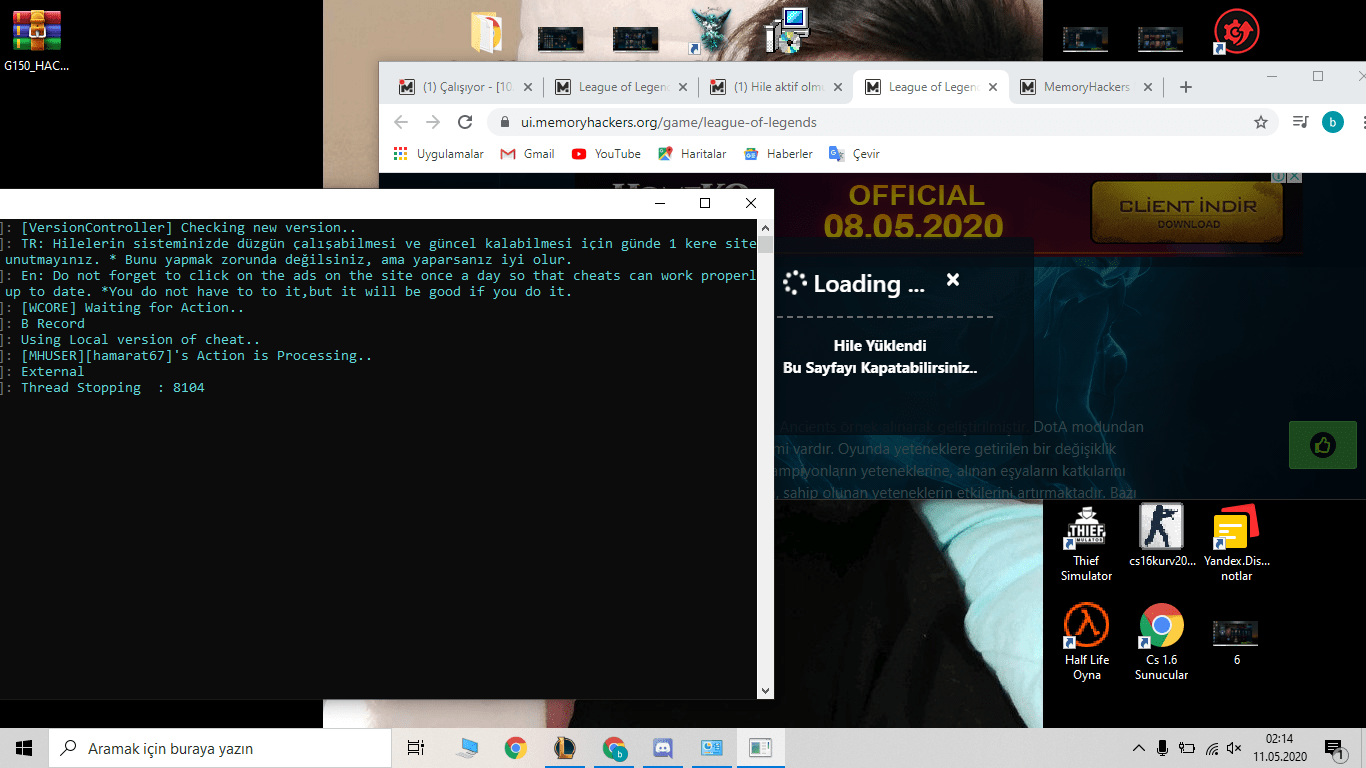View site information via the padlock icon

coord(505,123)
